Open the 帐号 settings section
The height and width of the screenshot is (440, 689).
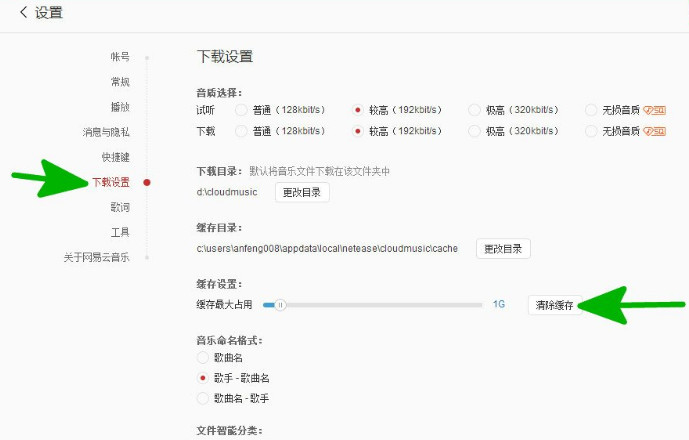tap(120, 56)
